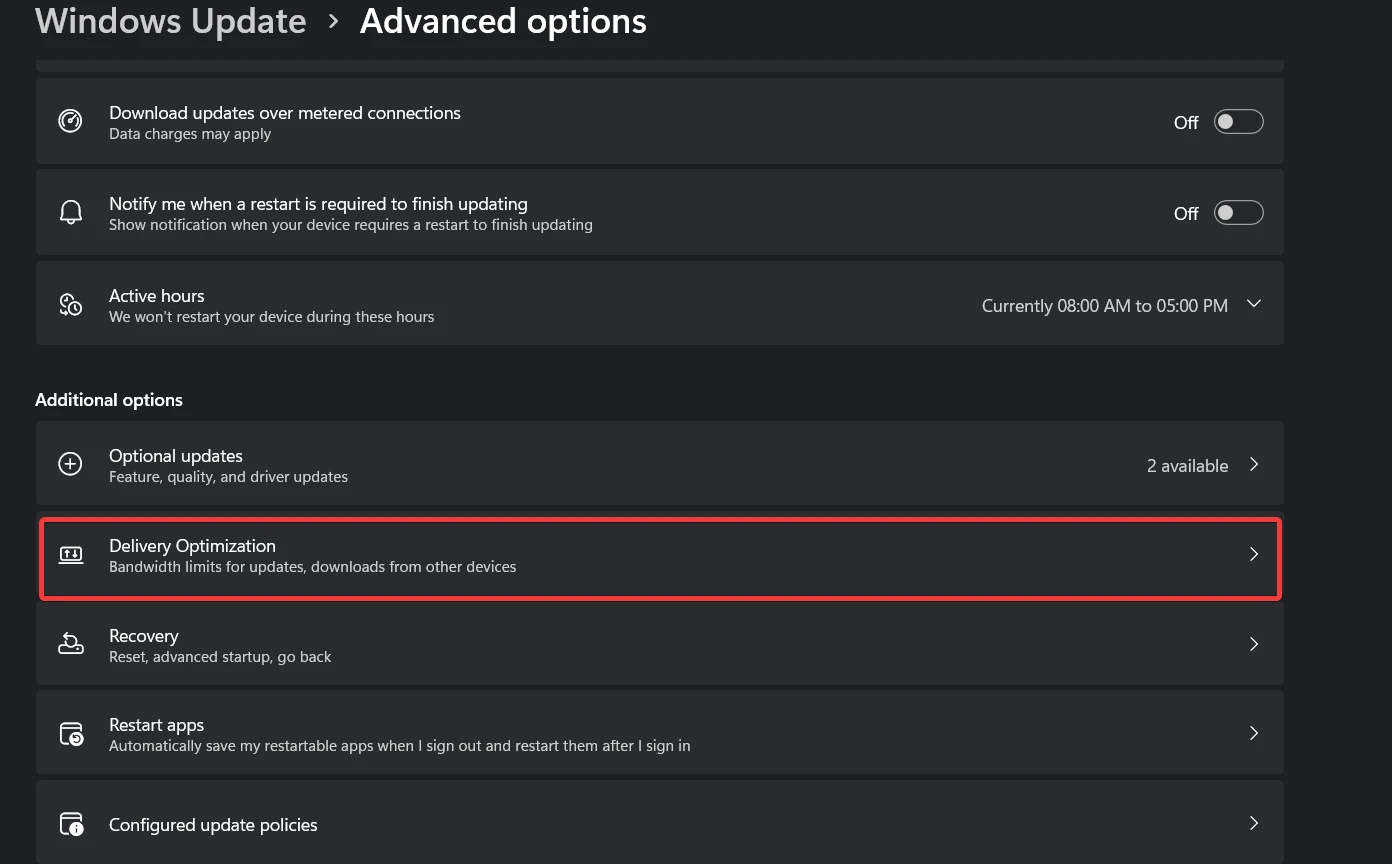Image resolution: width=1392 pixels, height=864 pixels.
Task: Click the Optional updates plus icon
Action: point(70,464)
